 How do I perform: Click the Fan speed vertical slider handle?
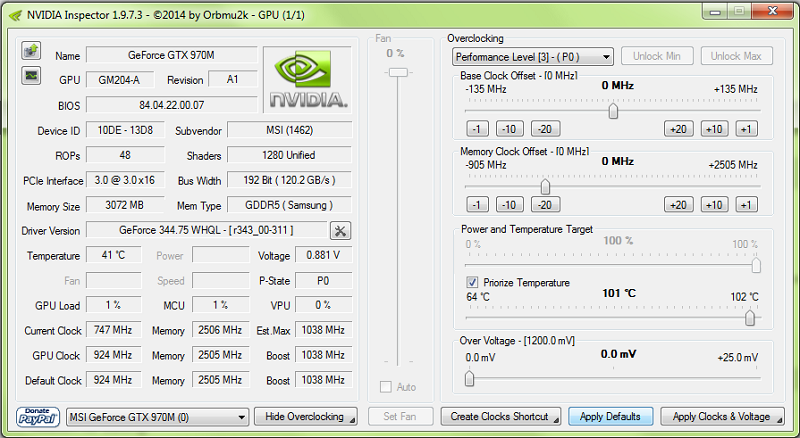398,73
